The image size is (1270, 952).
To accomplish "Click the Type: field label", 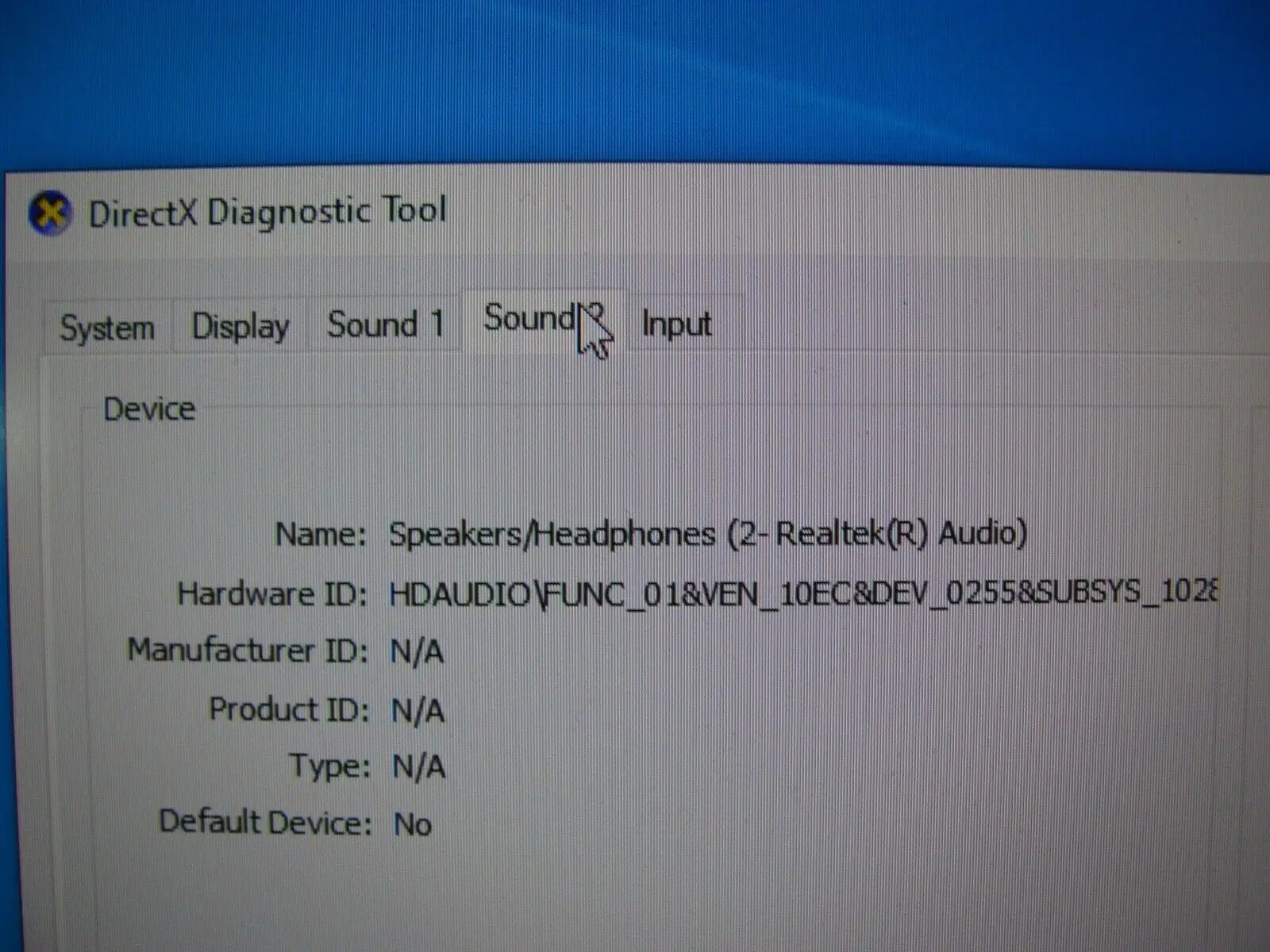I will coord(329,767).
